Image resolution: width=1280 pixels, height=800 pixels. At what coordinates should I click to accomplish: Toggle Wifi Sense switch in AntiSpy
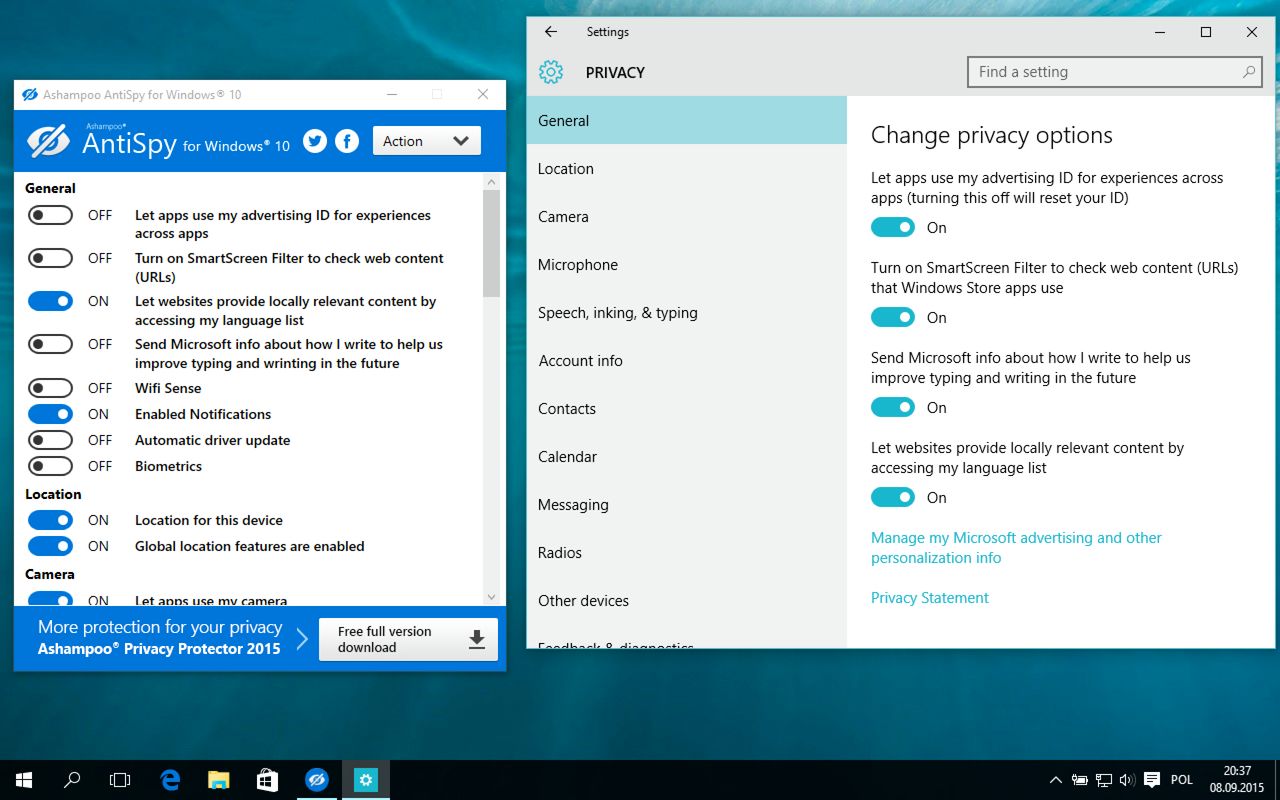click(x=50, y=388)
